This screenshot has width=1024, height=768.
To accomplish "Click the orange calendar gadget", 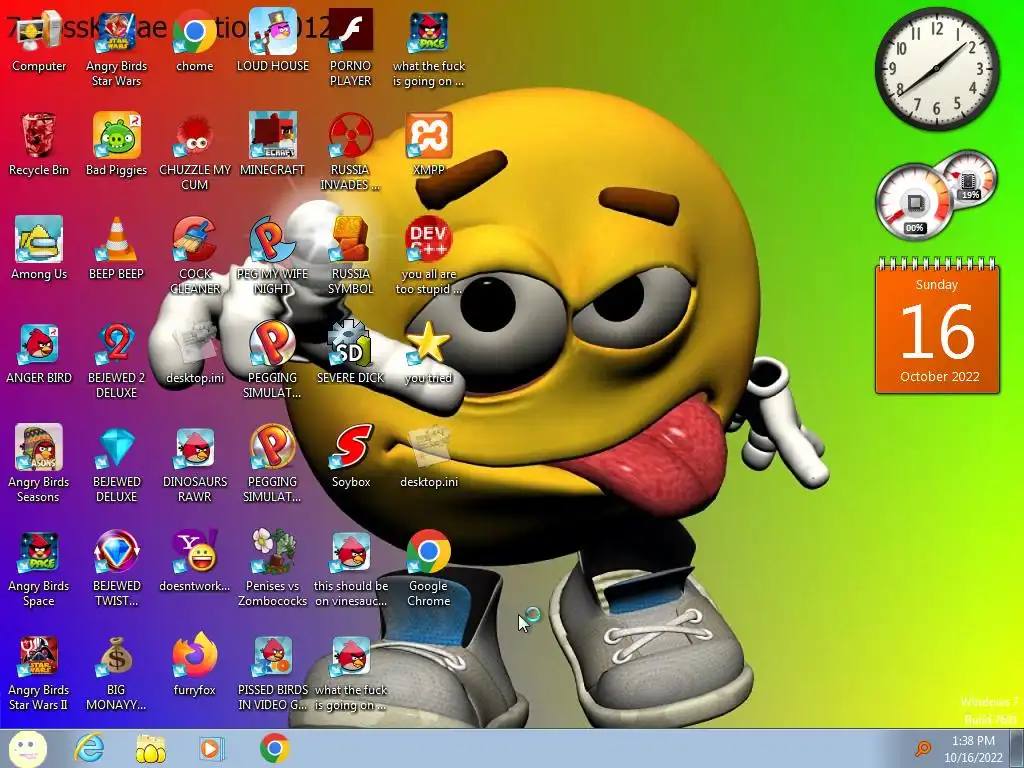I will coord(937,326).
